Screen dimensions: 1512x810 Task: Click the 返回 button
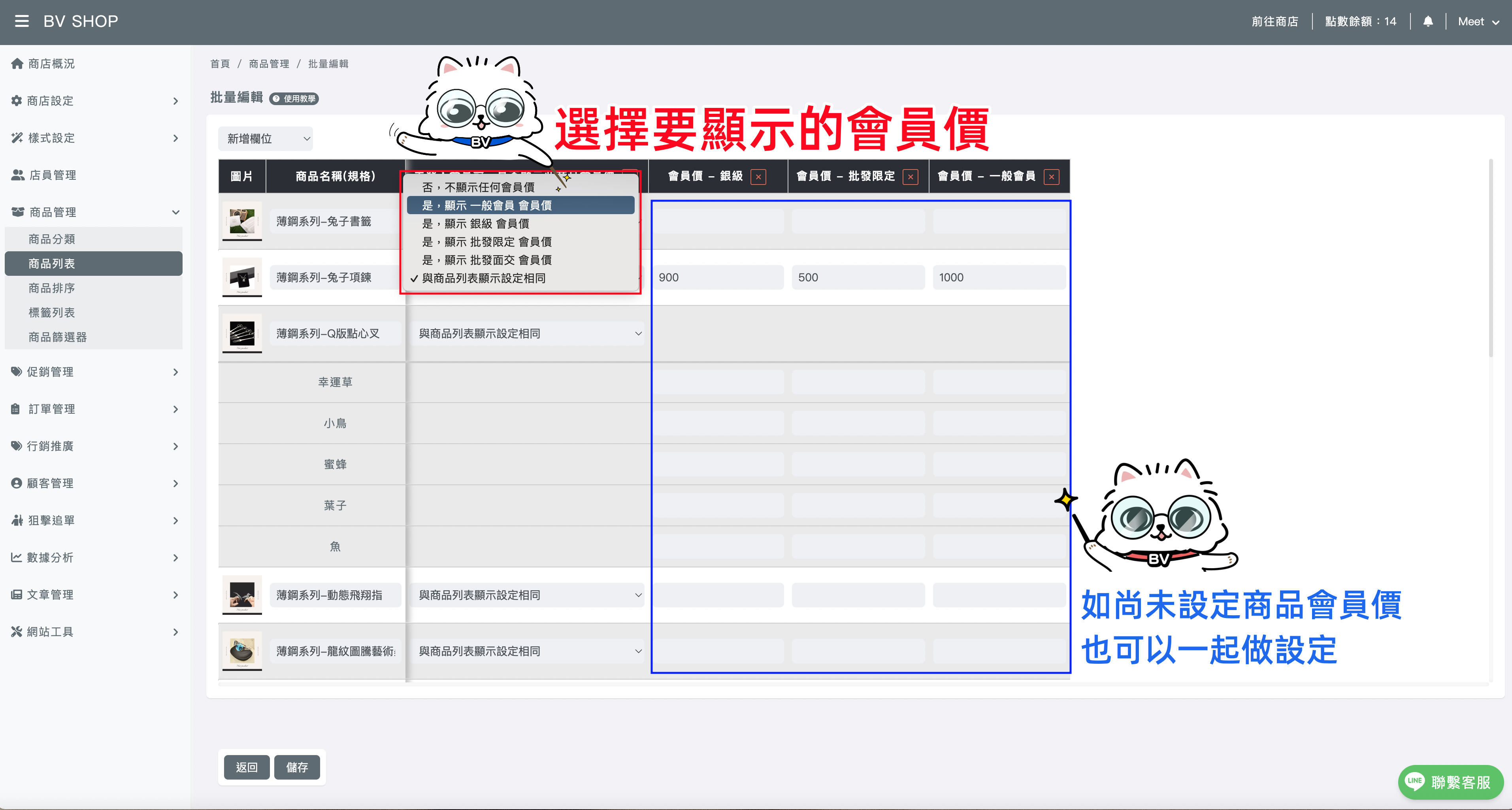247,767
